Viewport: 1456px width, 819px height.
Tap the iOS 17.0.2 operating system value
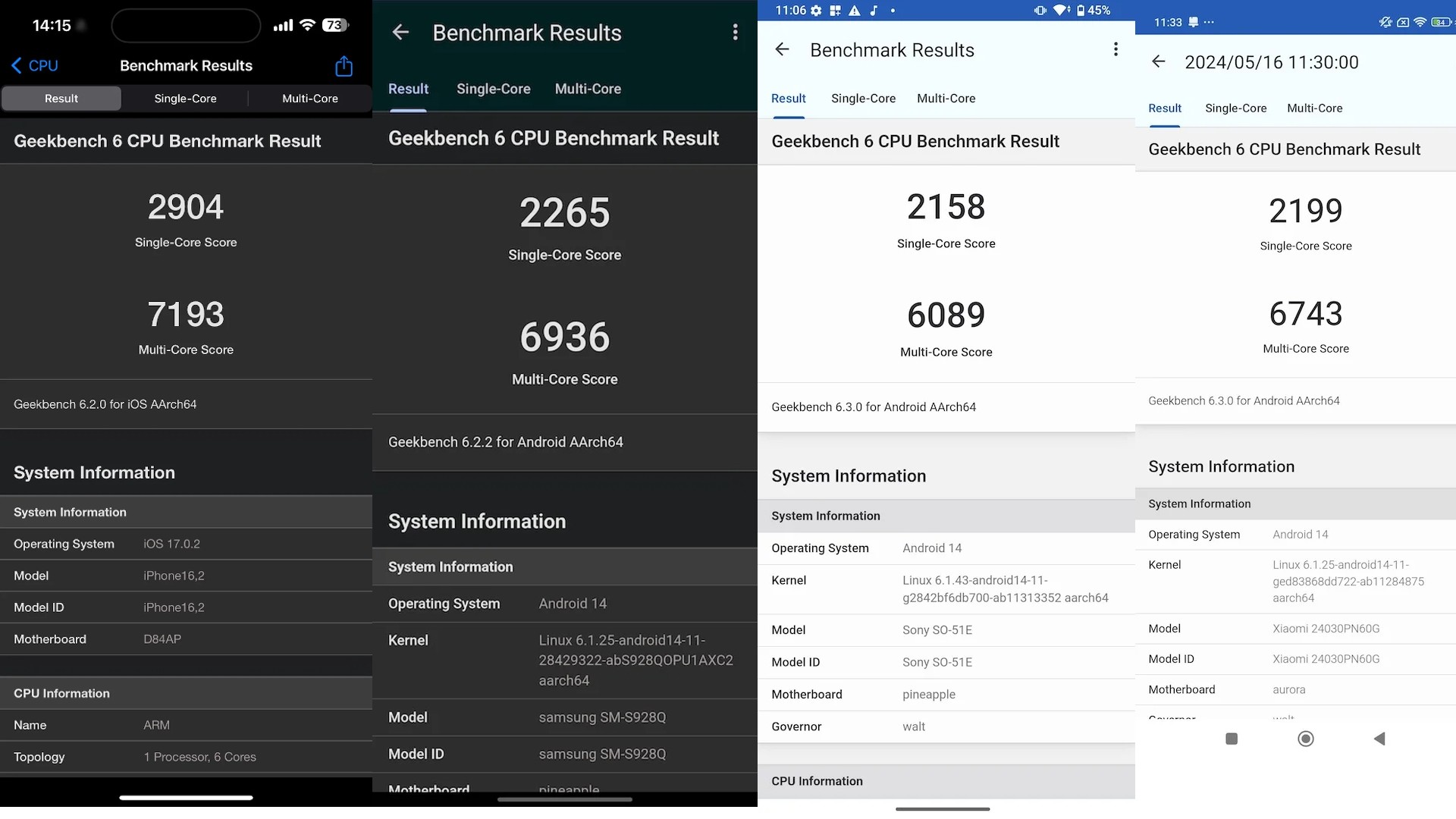(172, 544)
